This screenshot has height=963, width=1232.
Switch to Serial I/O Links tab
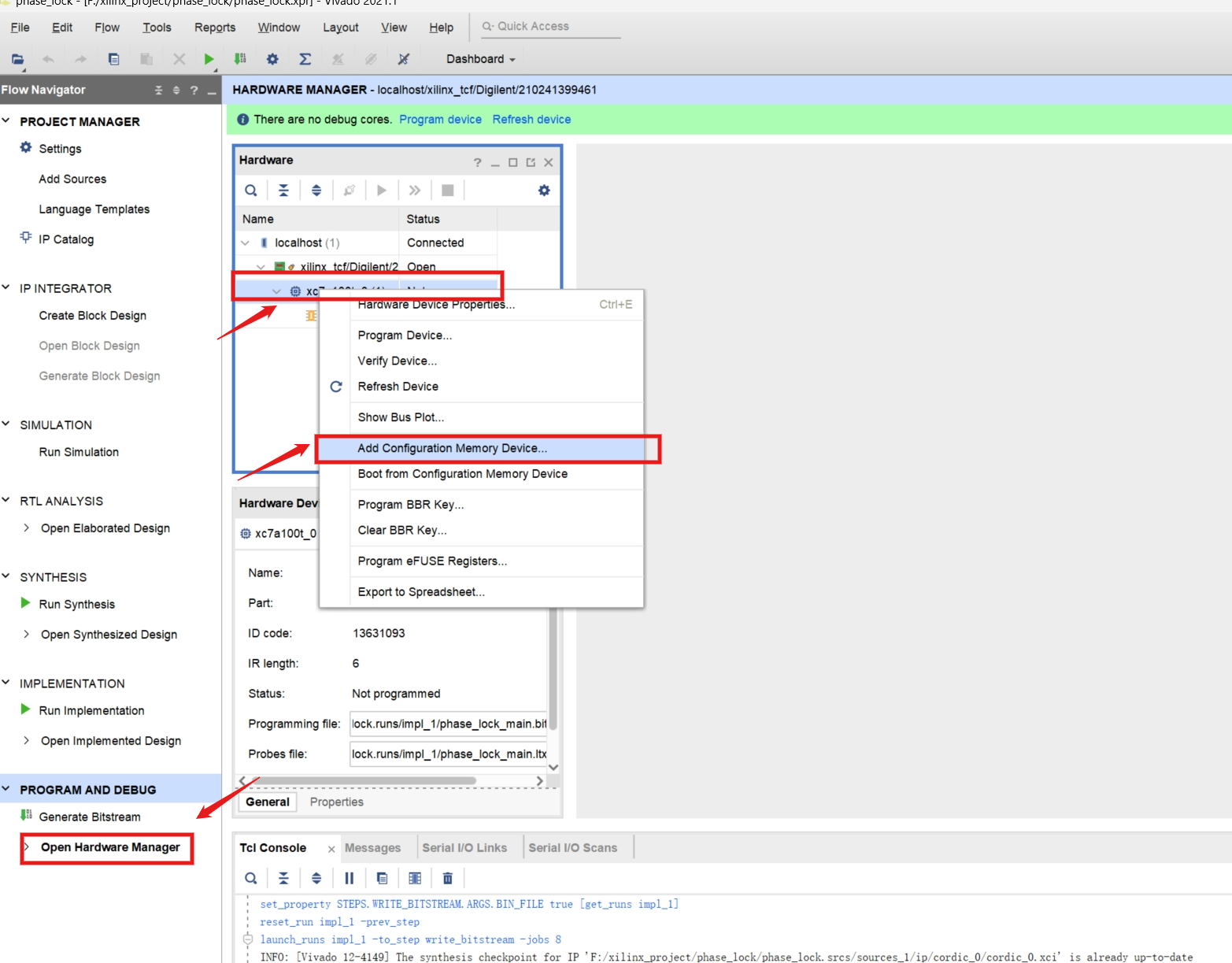coord(464,848)
